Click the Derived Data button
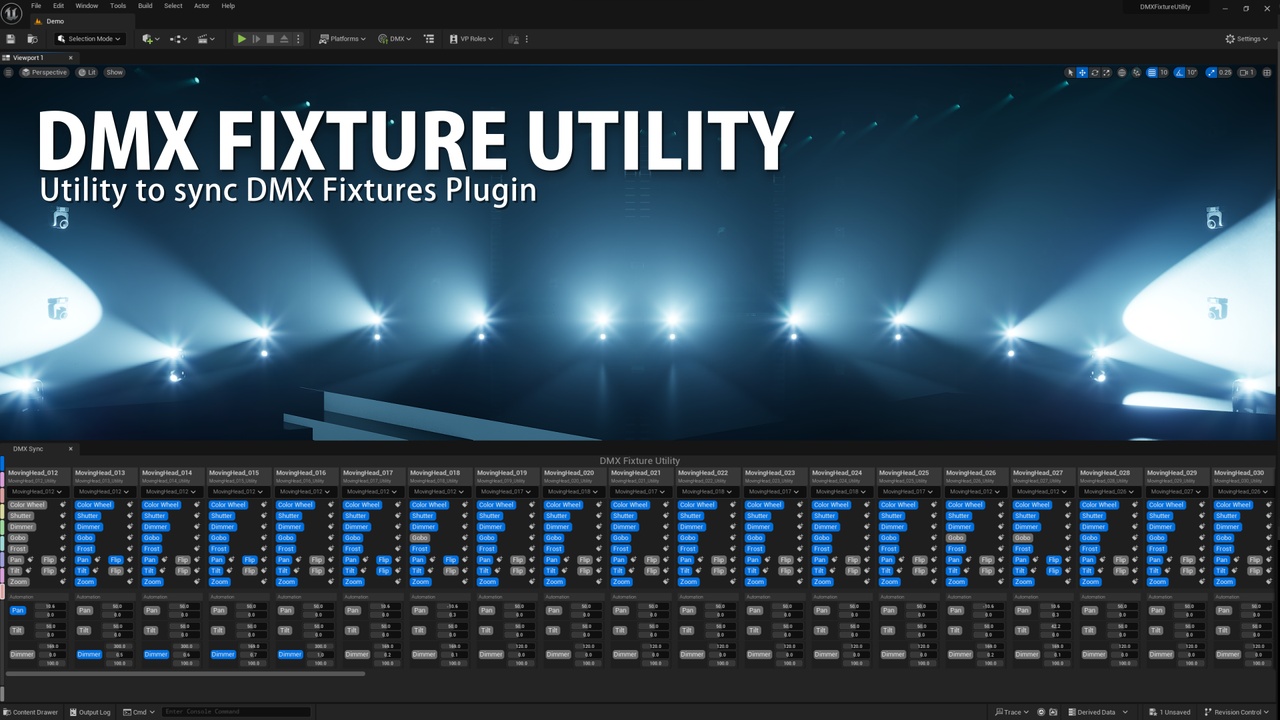 tap(1091, 712)
